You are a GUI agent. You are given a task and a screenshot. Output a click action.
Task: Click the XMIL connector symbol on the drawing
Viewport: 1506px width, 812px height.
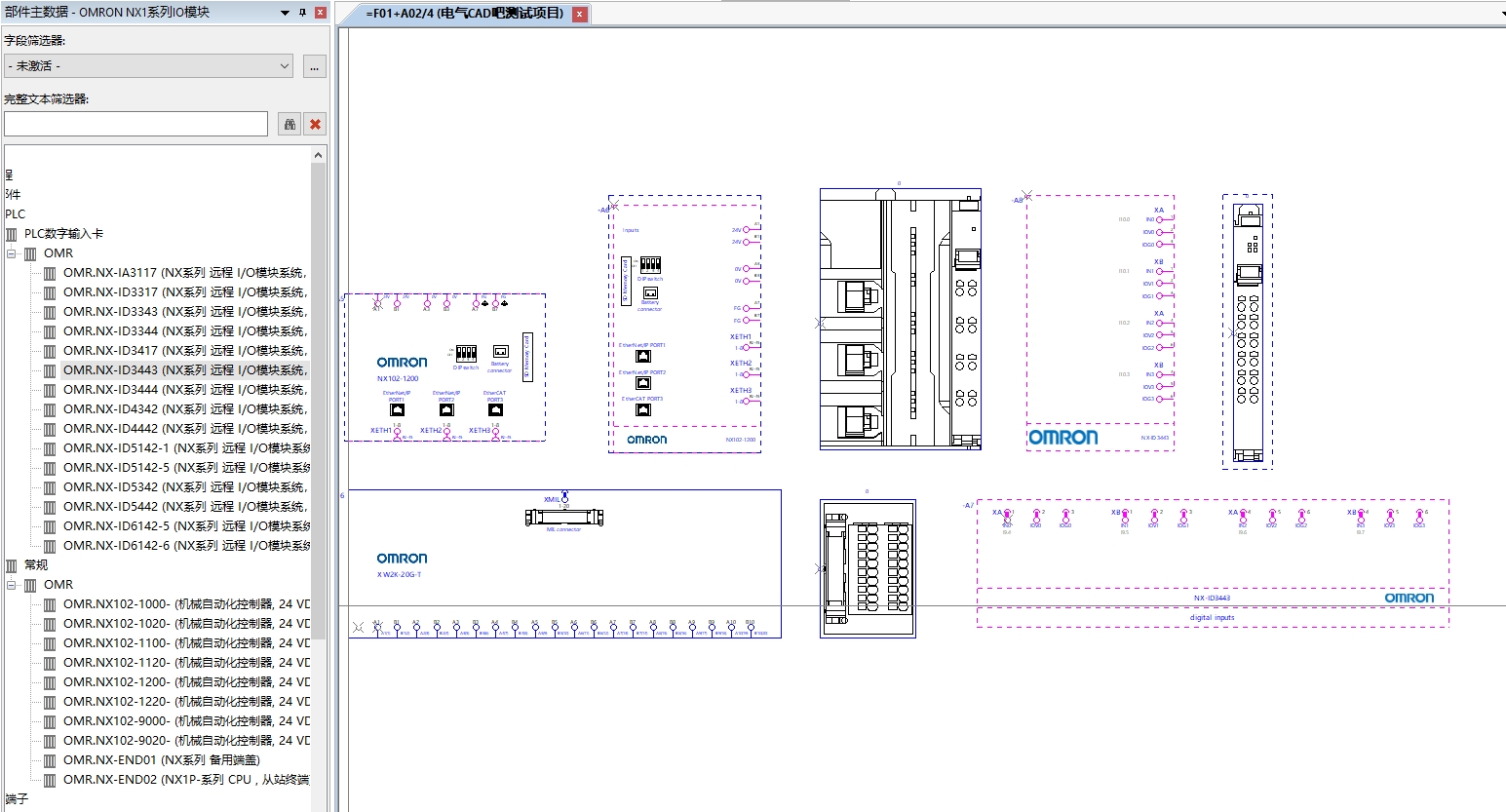pyautogui.click(x=563, y=517)
